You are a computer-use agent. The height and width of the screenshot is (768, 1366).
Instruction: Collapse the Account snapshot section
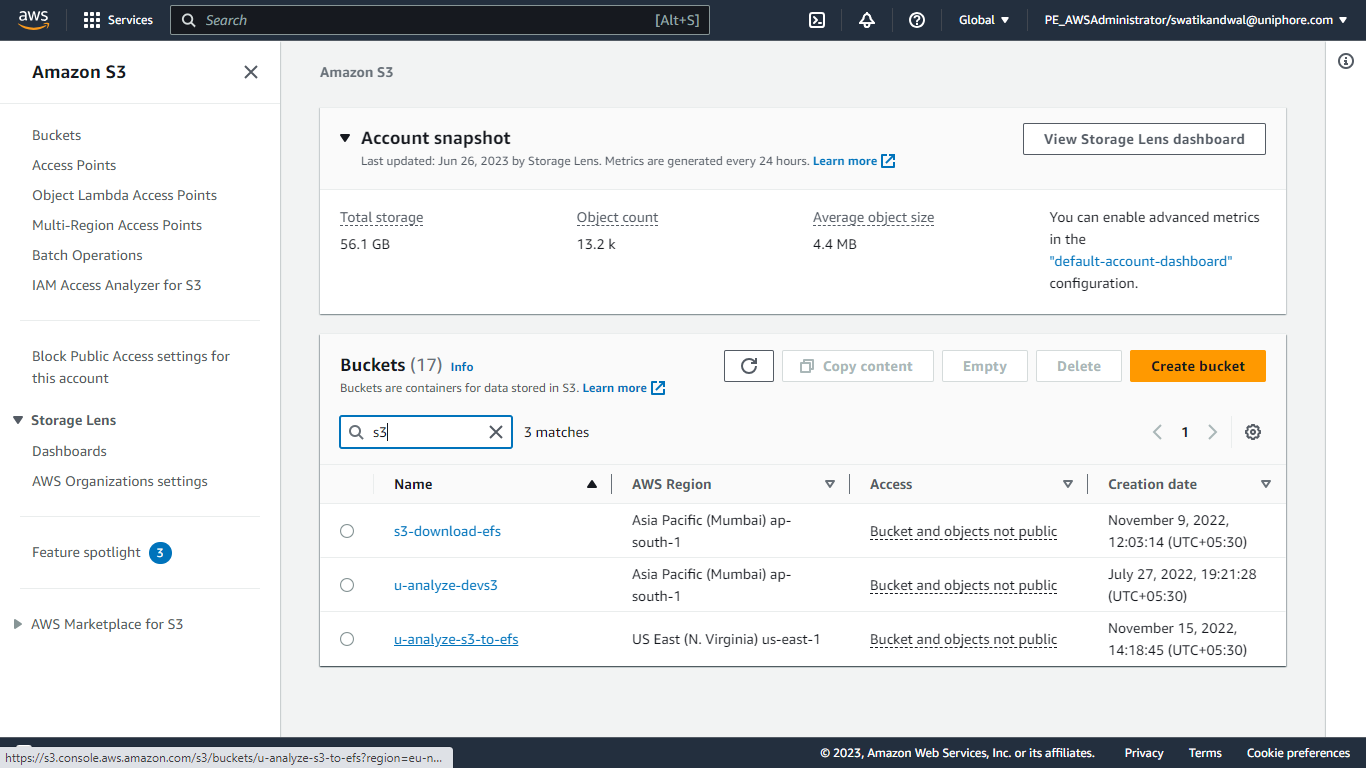[x=345, y=138]
